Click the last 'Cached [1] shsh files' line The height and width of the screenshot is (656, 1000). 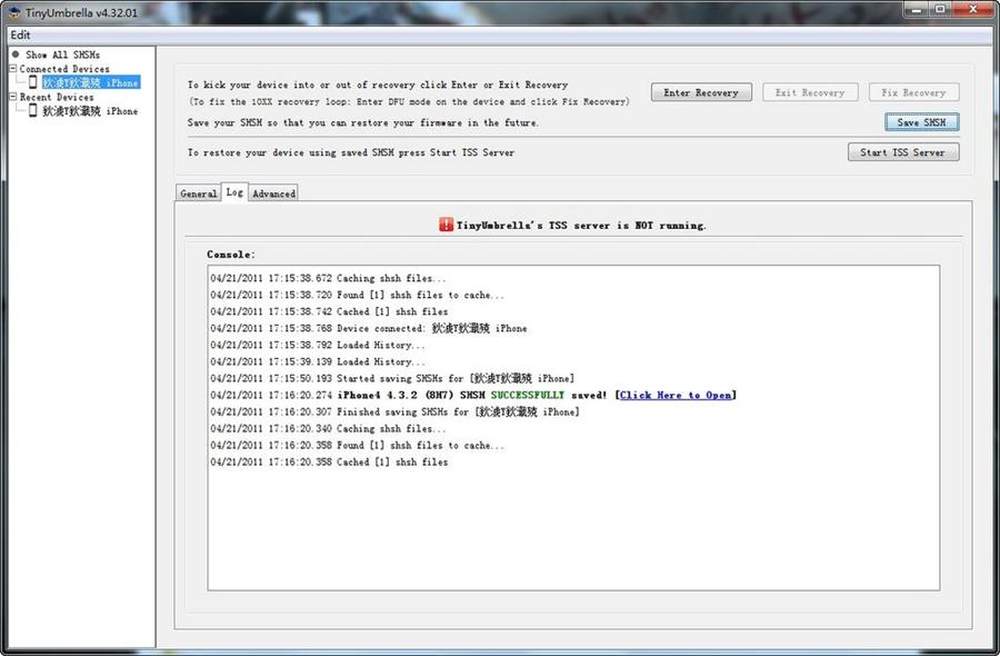point(329,462)
